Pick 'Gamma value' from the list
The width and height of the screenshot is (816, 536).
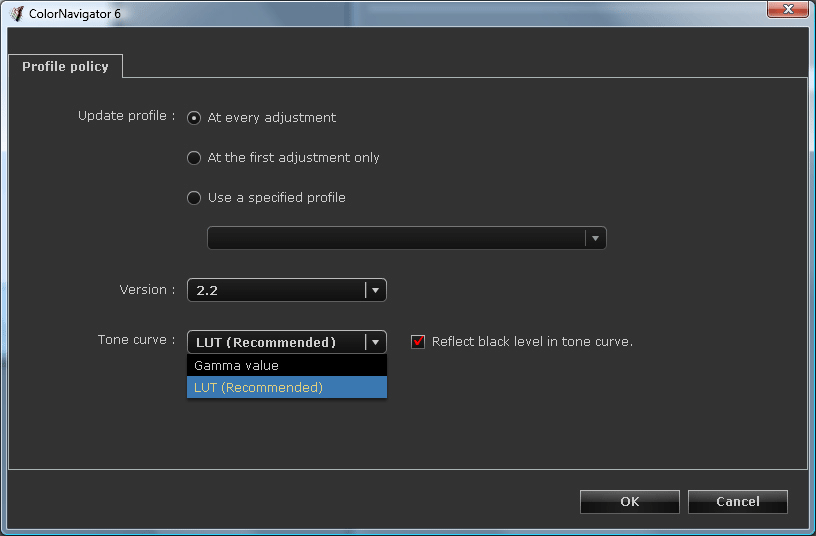[287, 365]
